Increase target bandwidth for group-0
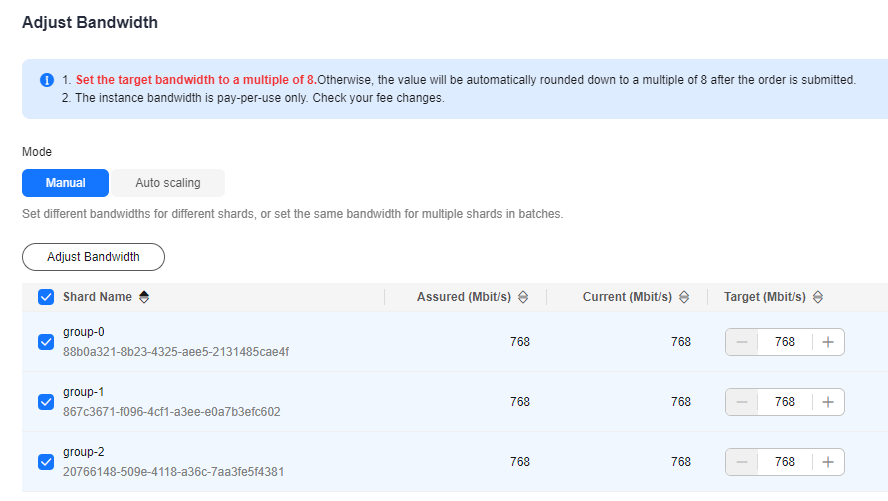888x501 pixels. (828, 342)
